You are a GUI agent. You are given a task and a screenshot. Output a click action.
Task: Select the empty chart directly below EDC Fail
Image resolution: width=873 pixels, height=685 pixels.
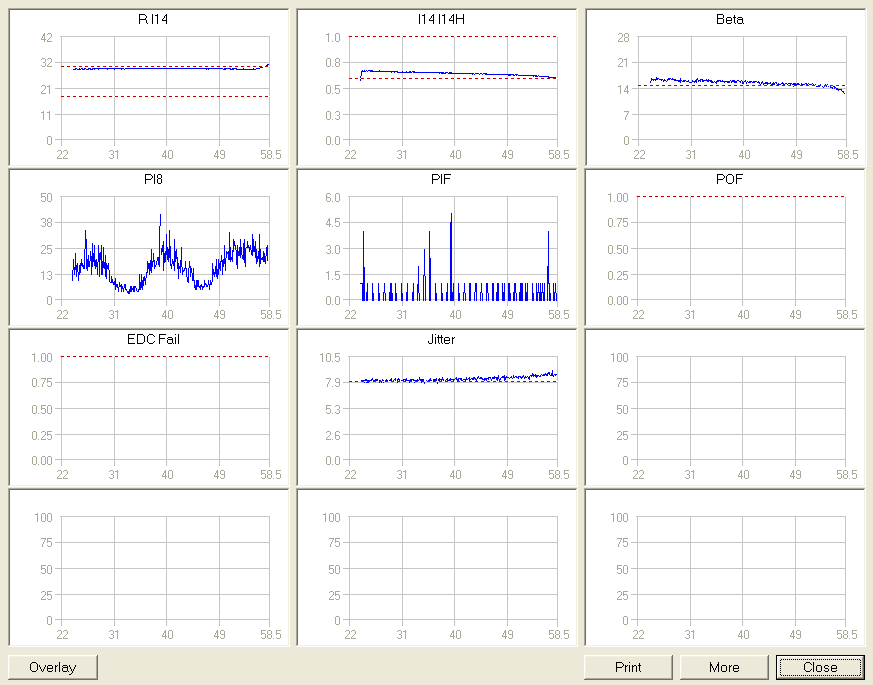[165, 568]
